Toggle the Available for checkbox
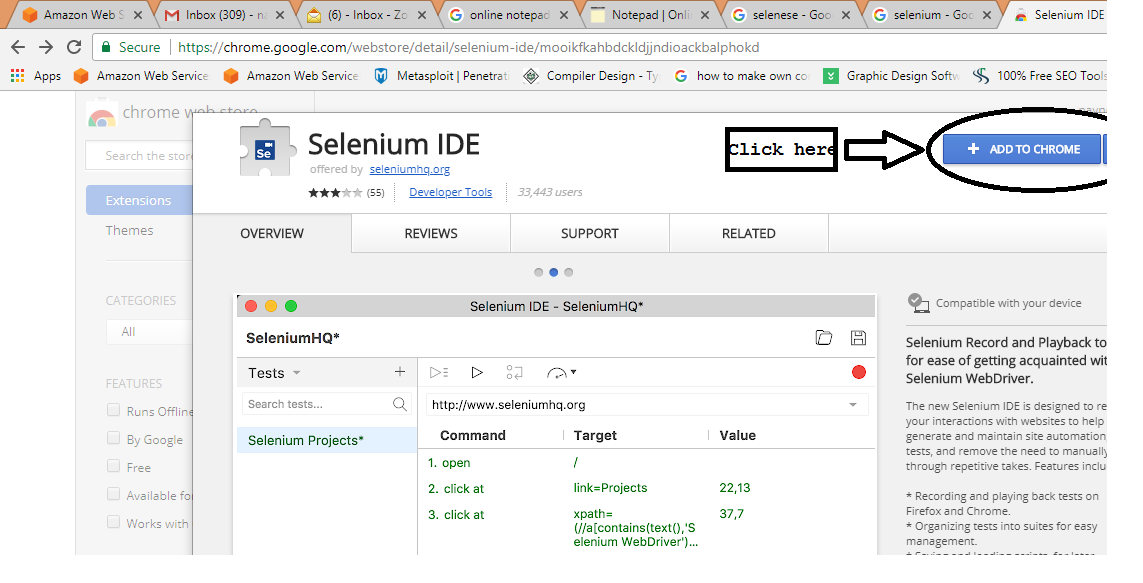 tap(113, 493)
